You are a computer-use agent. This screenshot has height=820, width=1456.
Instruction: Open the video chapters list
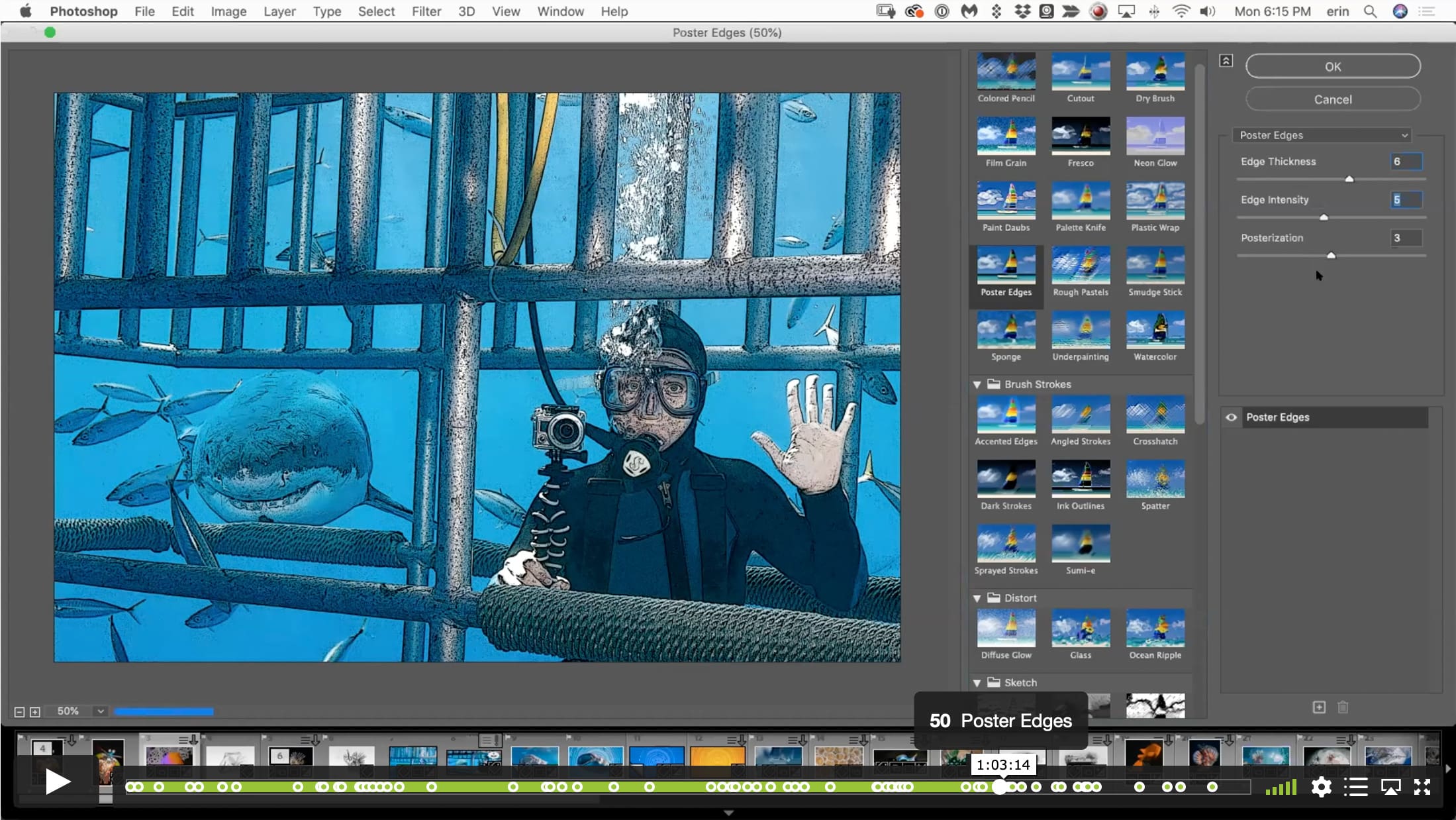[1355, 787]
